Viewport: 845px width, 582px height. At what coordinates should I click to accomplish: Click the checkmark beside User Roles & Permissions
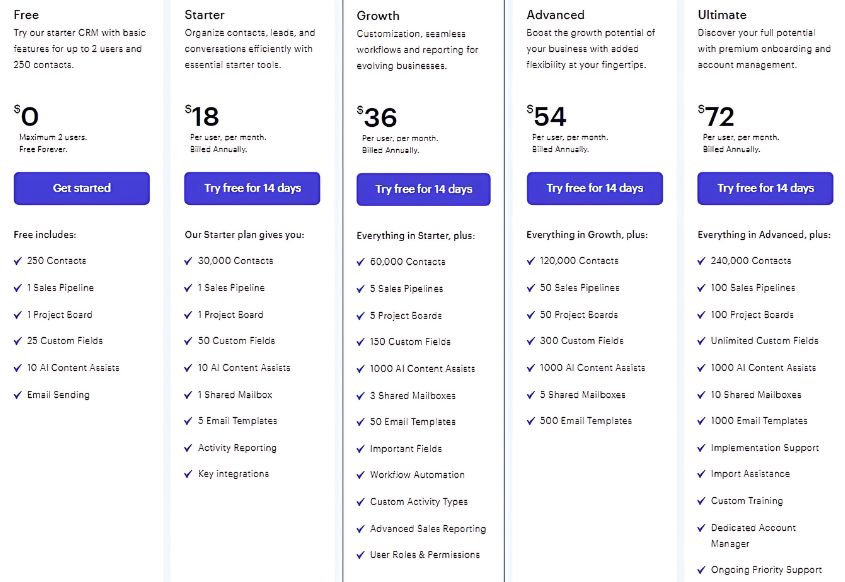(x=361, y=555)
